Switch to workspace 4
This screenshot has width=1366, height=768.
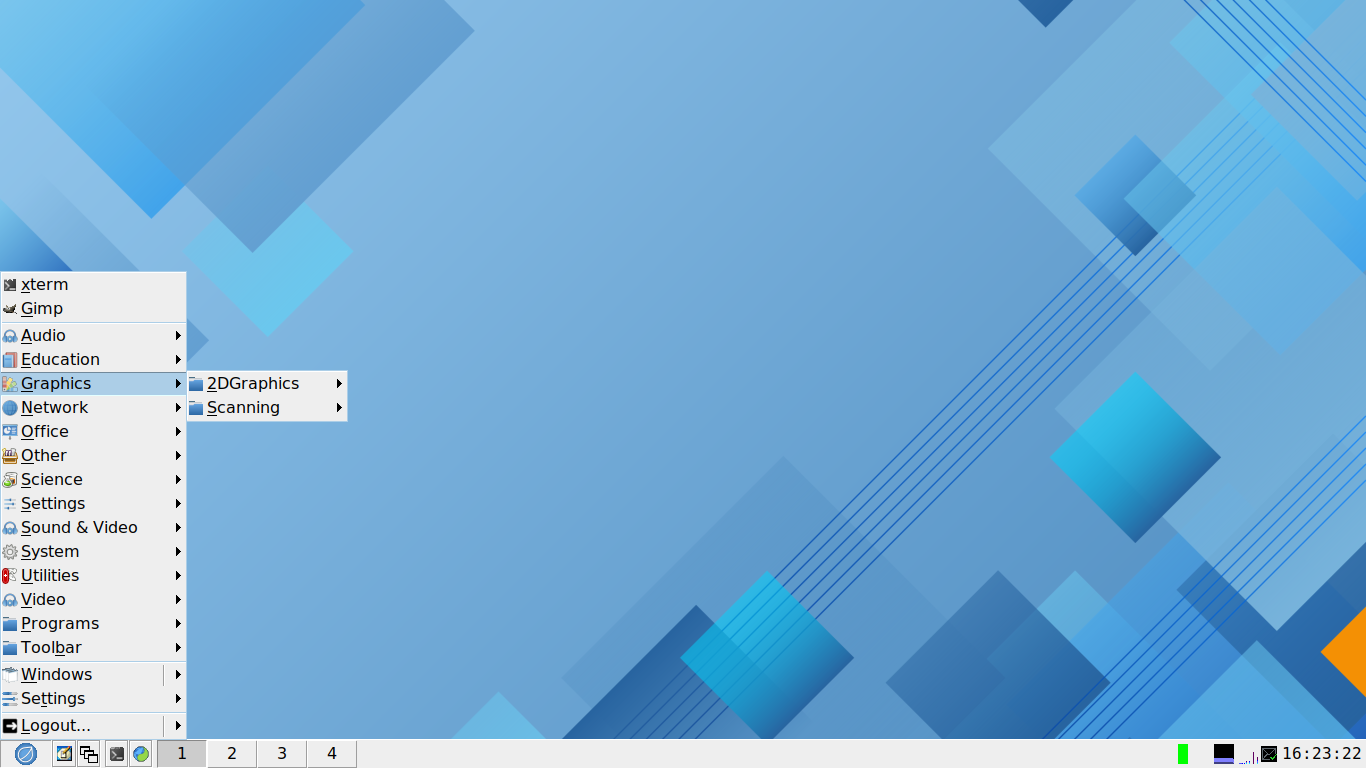tap(332, 754)
